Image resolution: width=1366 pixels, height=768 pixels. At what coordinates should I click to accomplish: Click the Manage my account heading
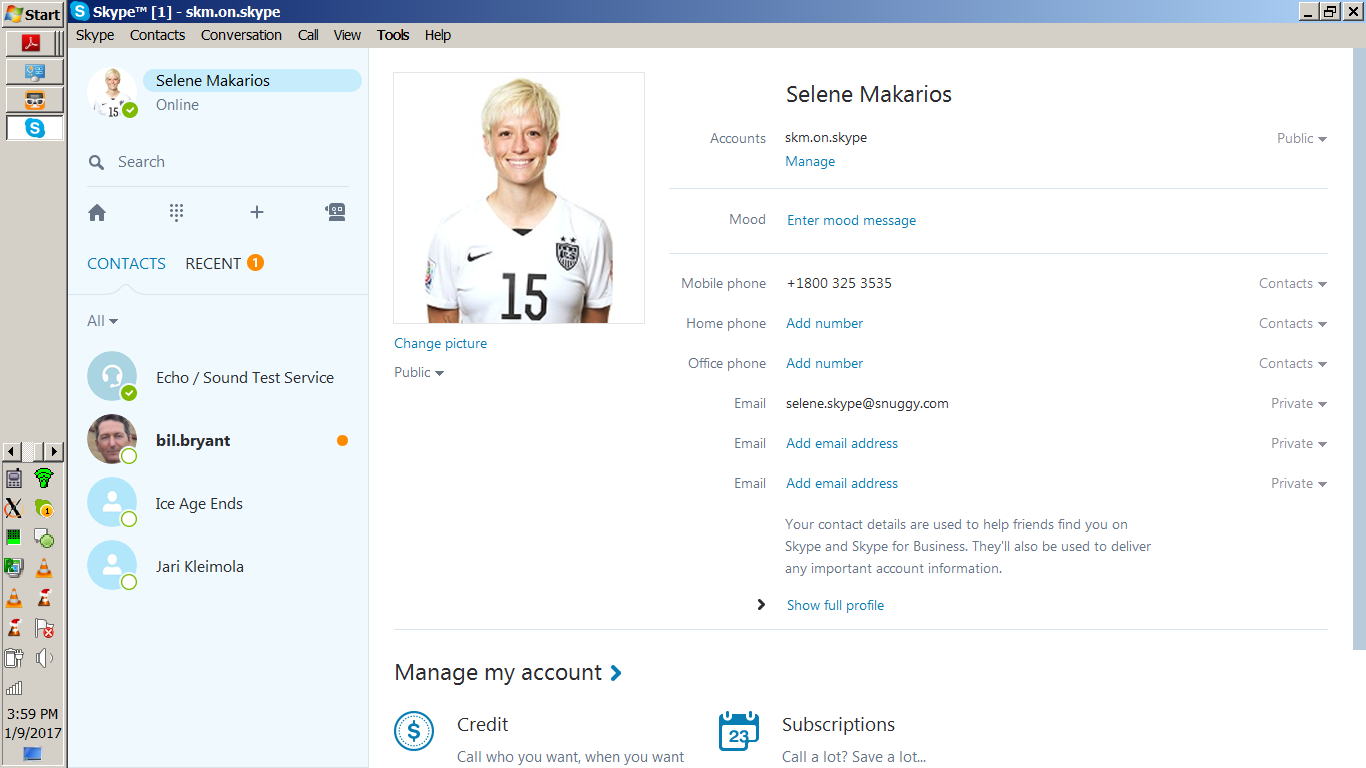[x=498, y=673]
